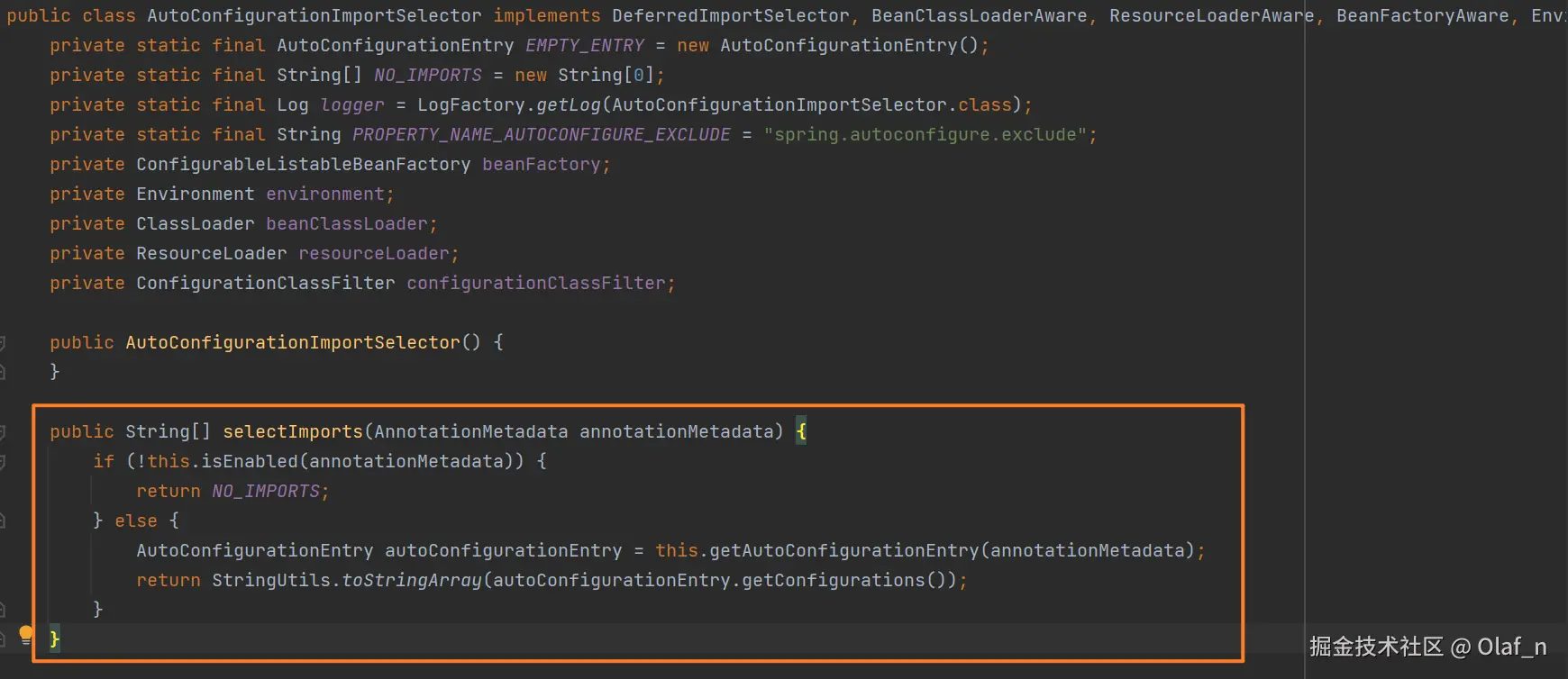Click AutoConfigurationImportSelector.class in the getLog argument
The height and width of the screenshot is (679, 1568).
point(812,104)
